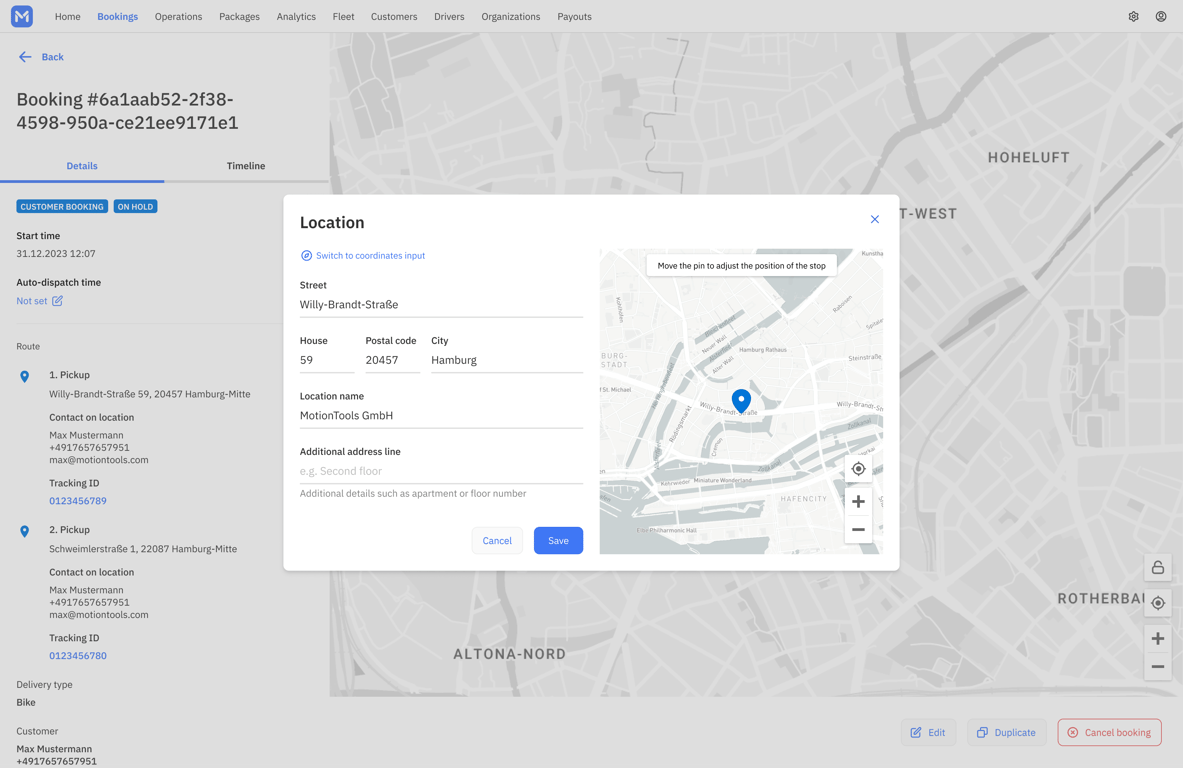Click the Schweimlerstraße 1 pickup address
1183x768 pixels.
pos(143,549)
